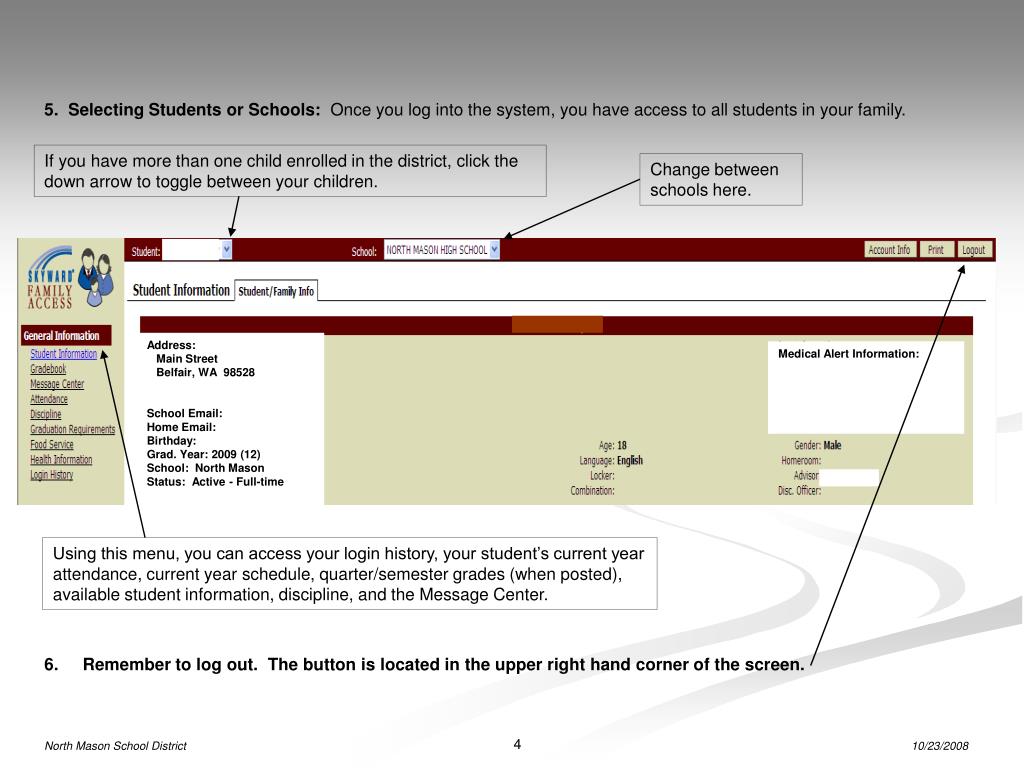Go to the Food Service link

click(52, 444)
